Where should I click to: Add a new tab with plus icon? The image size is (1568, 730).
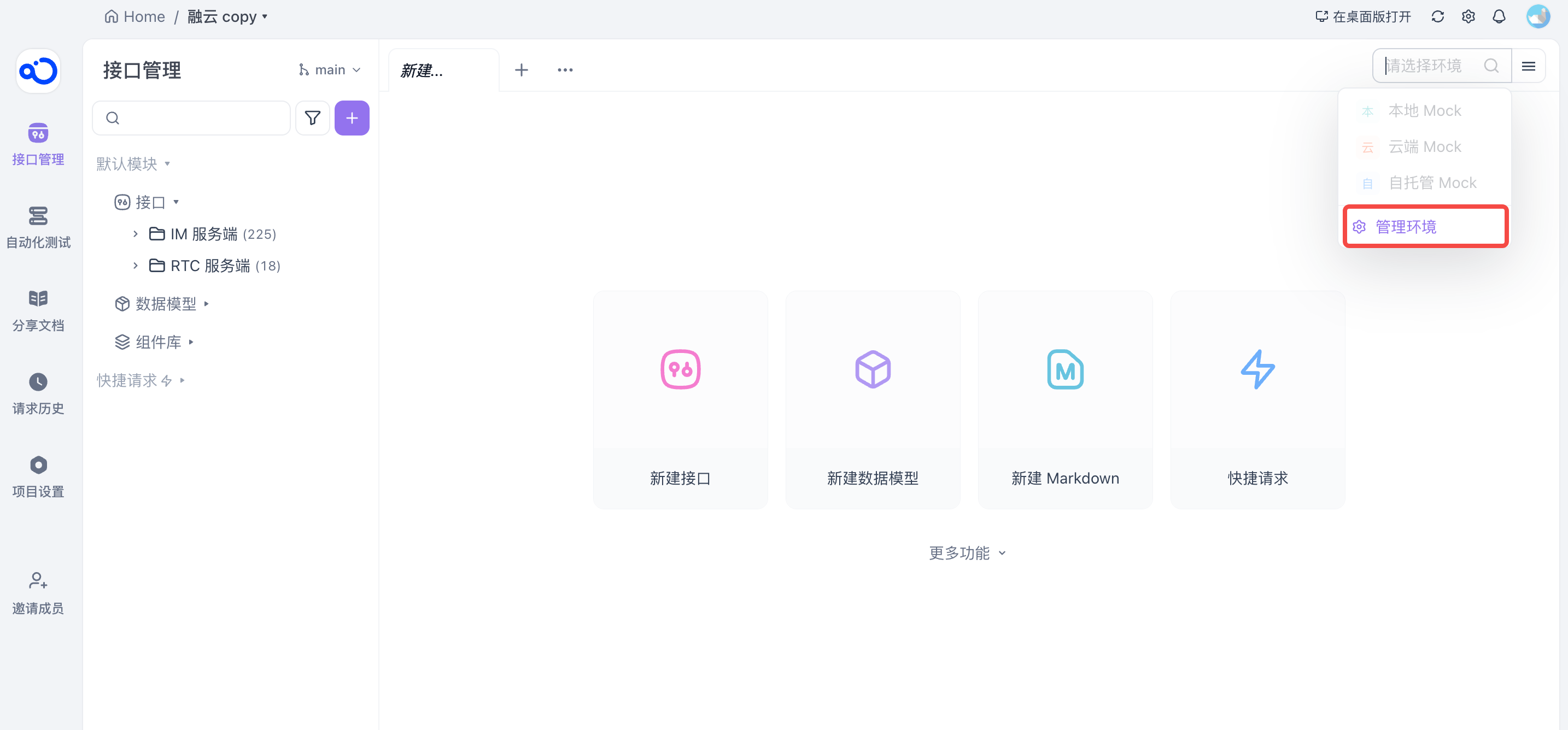(521, 70)
